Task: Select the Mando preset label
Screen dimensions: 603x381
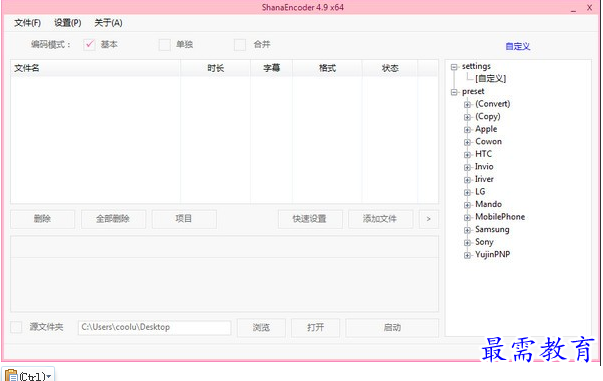Action: coord(488,204)
